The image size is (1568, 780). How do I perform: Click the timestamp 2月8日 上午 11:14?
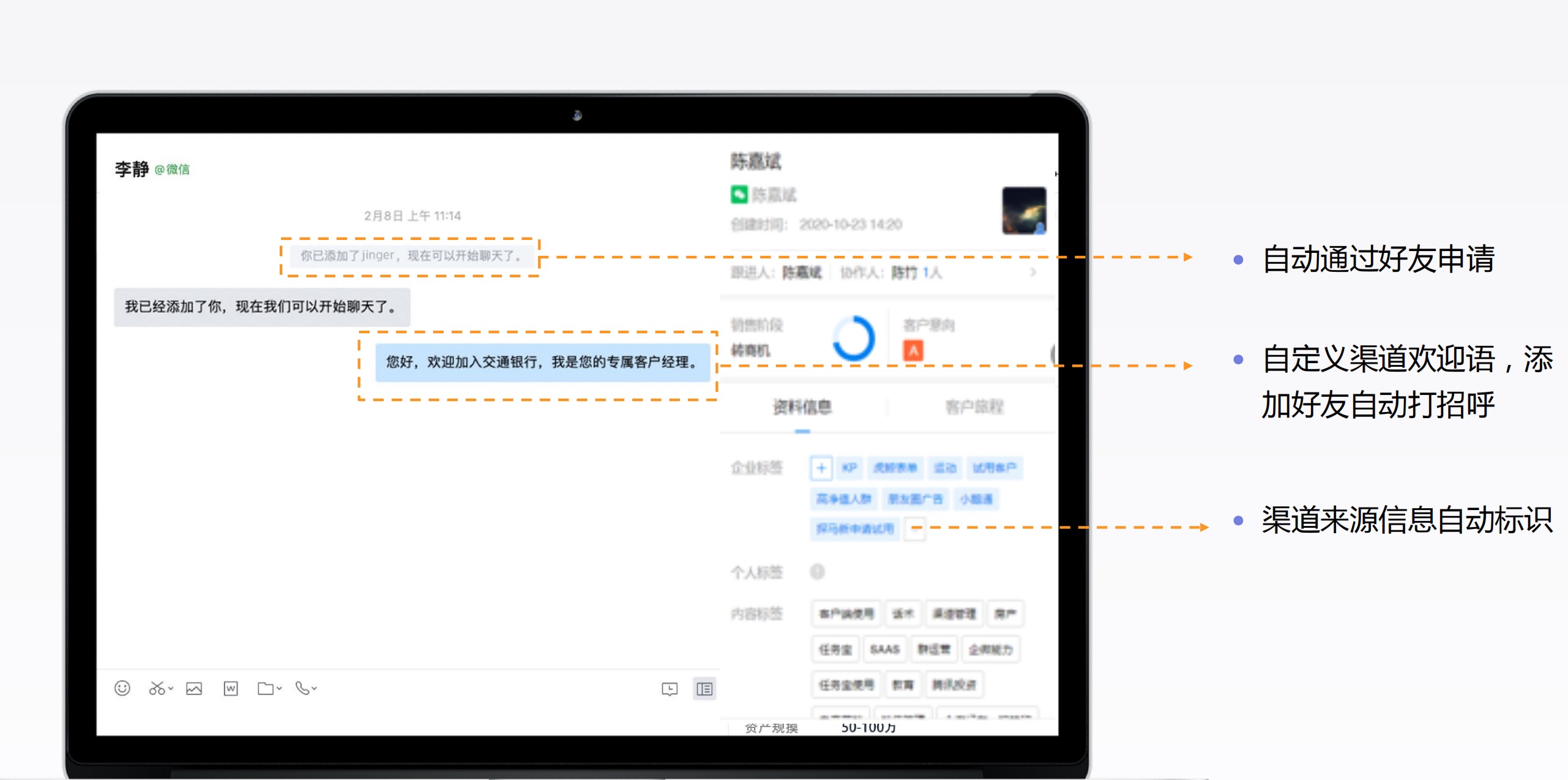412,216
